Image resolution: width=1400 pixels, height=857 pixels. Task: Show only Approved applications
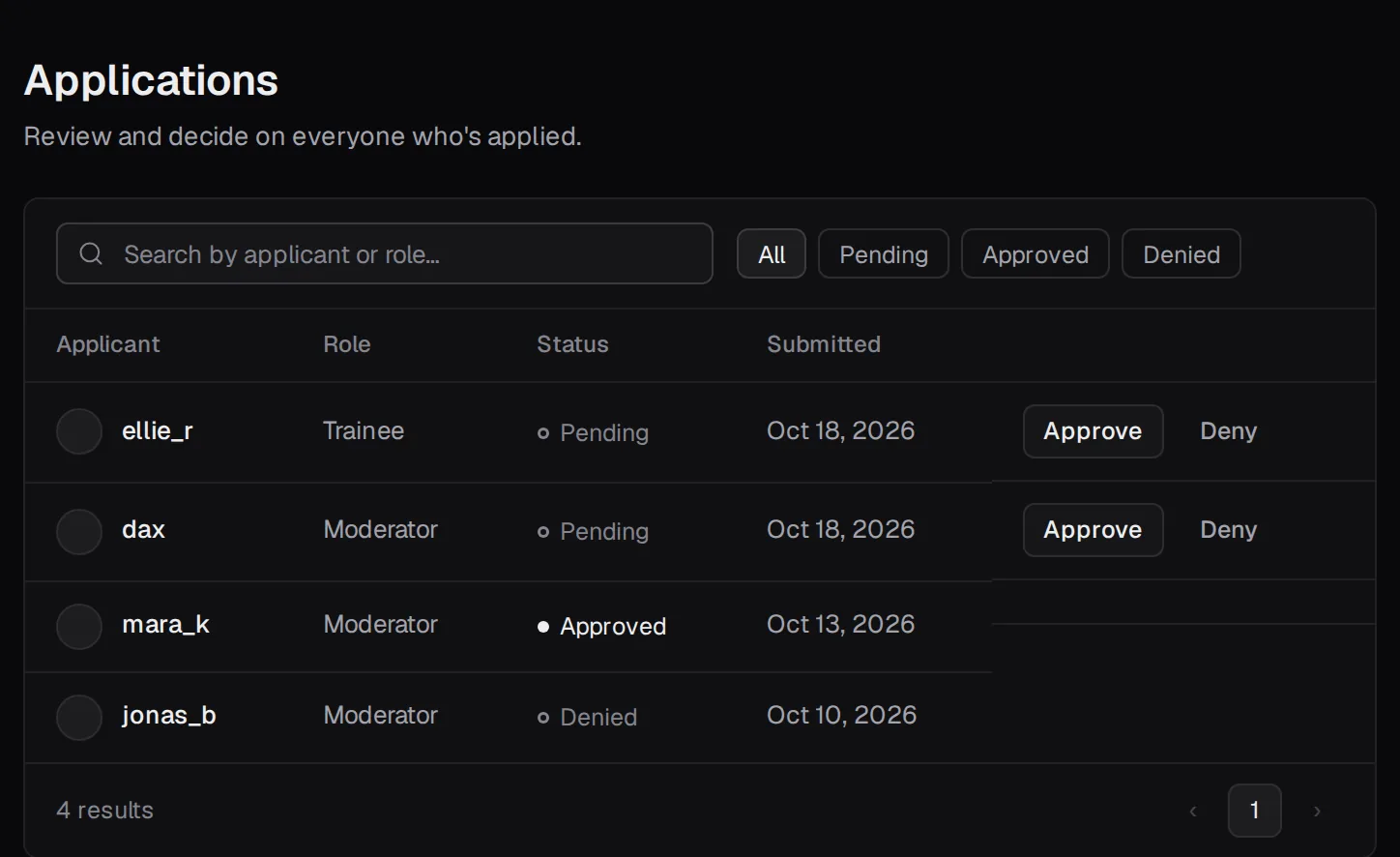(1035, 253)
